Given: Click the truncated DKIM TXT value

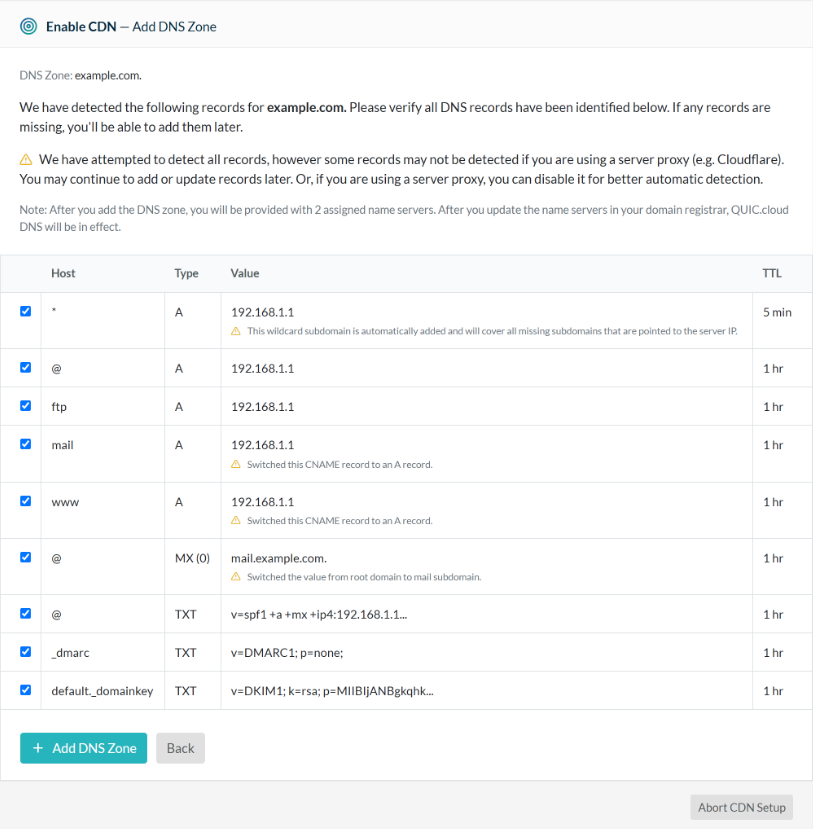Looking at the screenshot, I should [x=332, y=690].
